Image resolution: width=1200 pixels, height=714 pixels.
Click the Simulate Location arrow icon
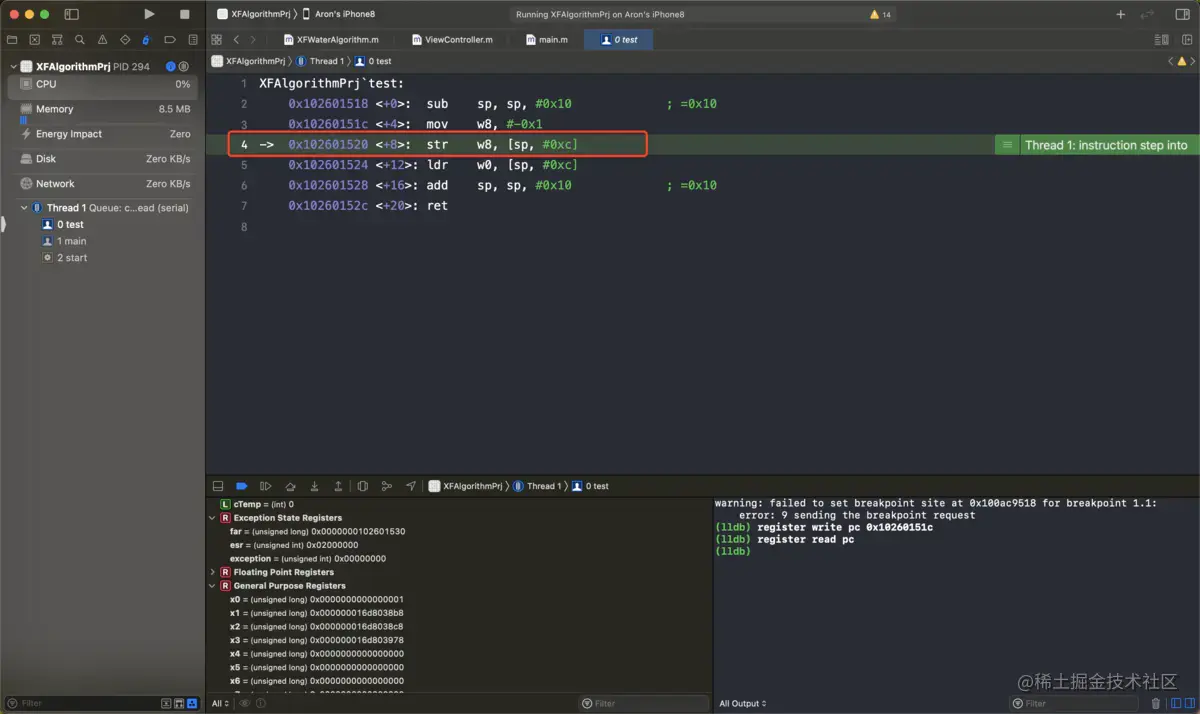coord(411,486)
